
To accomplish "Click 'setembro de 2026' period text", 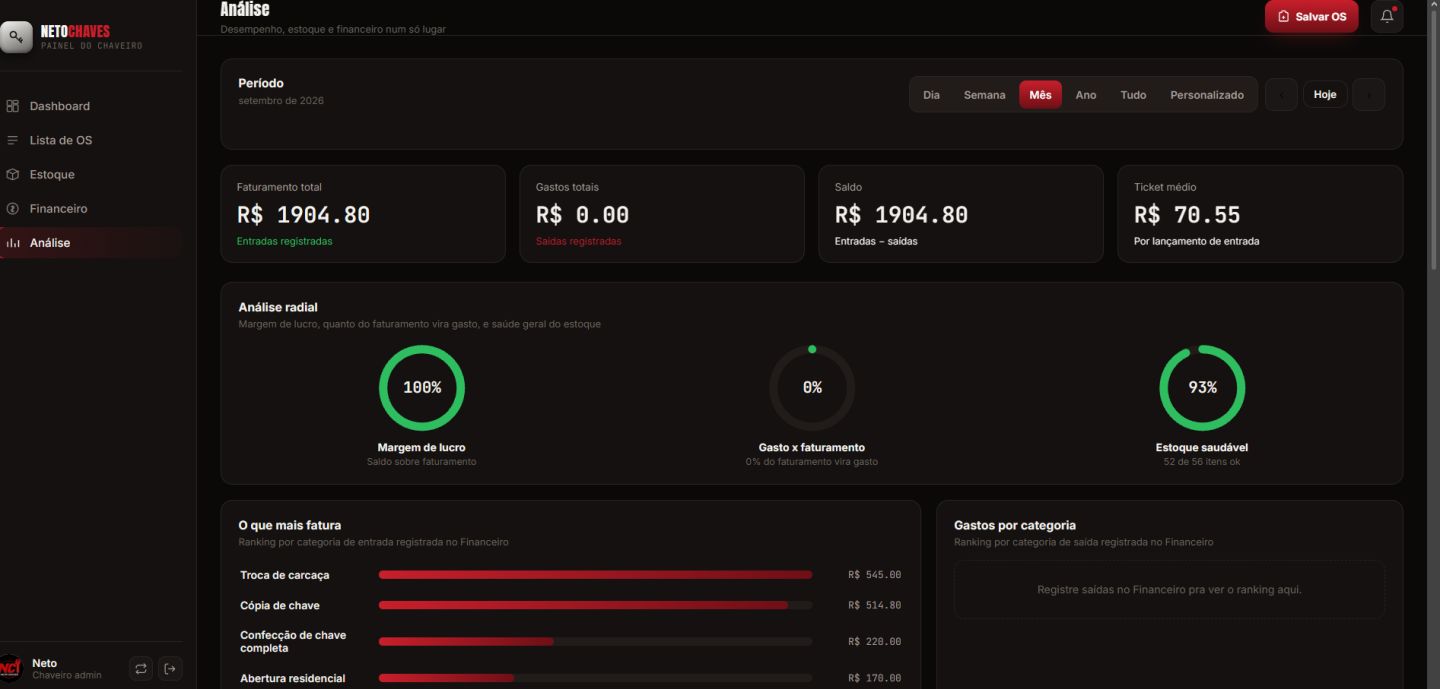I will [x=281, y=100].
